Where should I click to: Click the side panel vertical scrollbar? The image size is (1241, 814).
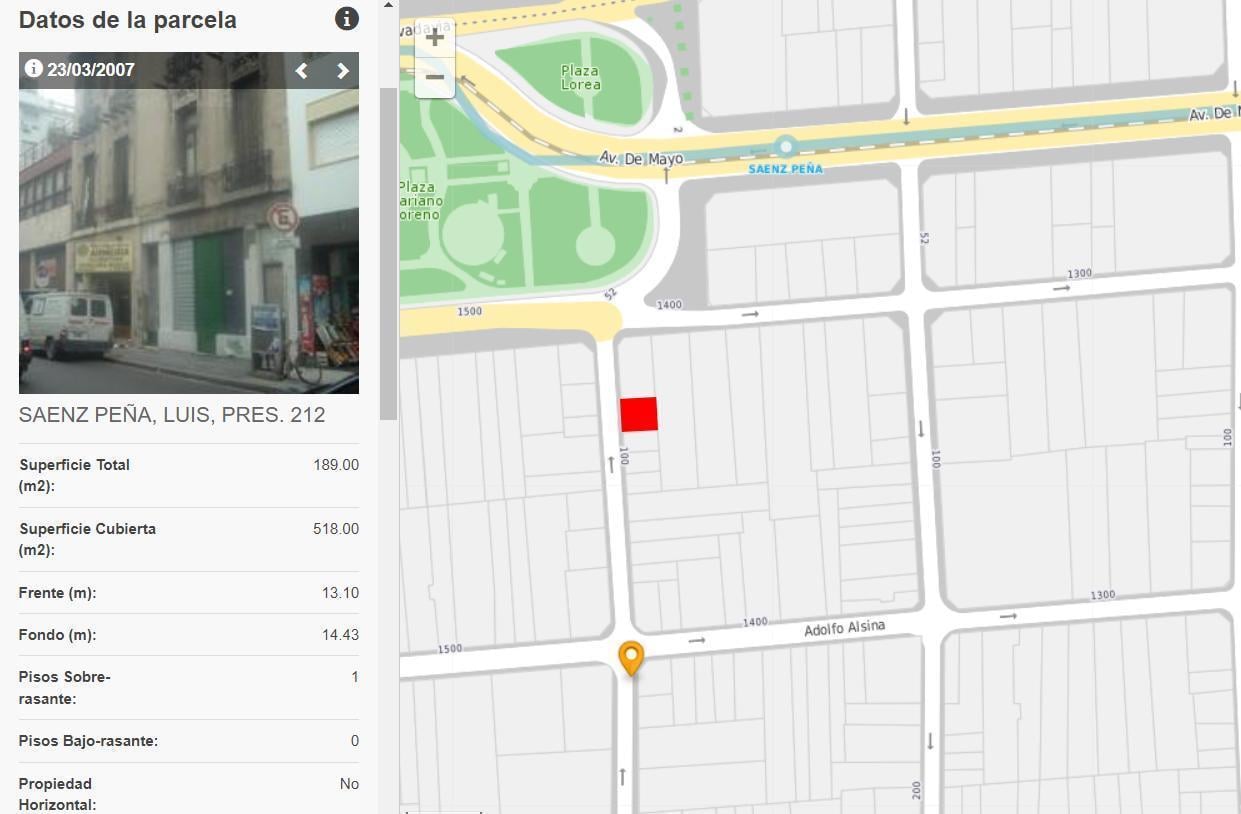coord(388,254)
